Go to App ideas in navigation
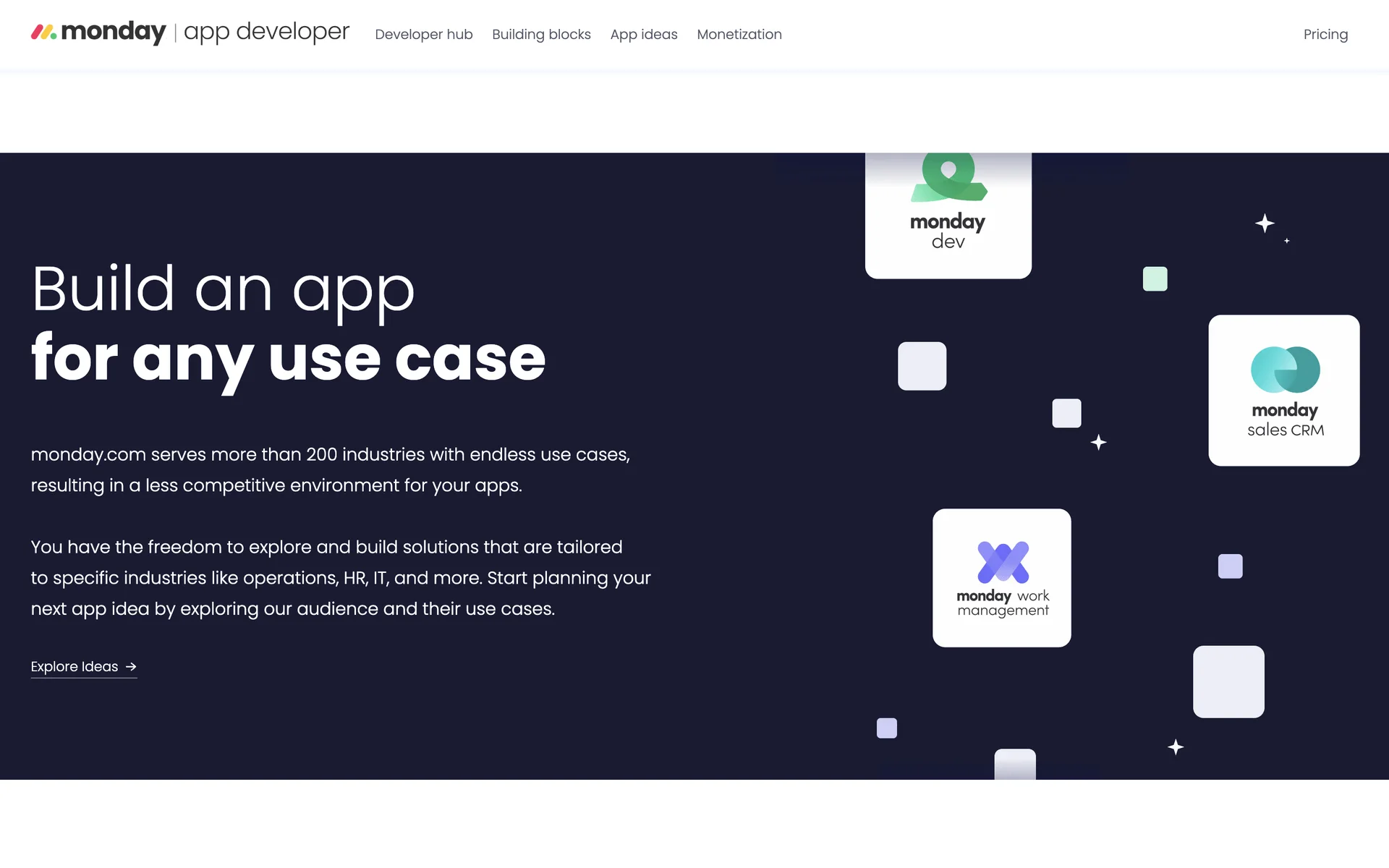Viewport: 1389px width, 868px height. tap(644, 34)
